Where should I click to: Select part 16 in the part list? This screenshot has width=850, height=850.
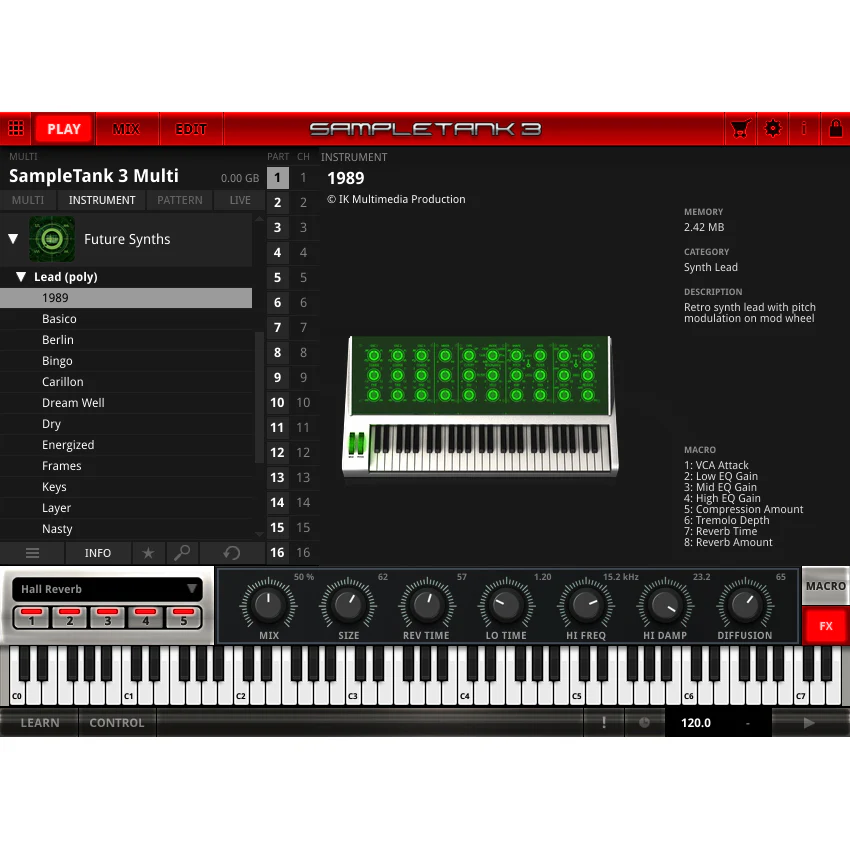point(278,552)
